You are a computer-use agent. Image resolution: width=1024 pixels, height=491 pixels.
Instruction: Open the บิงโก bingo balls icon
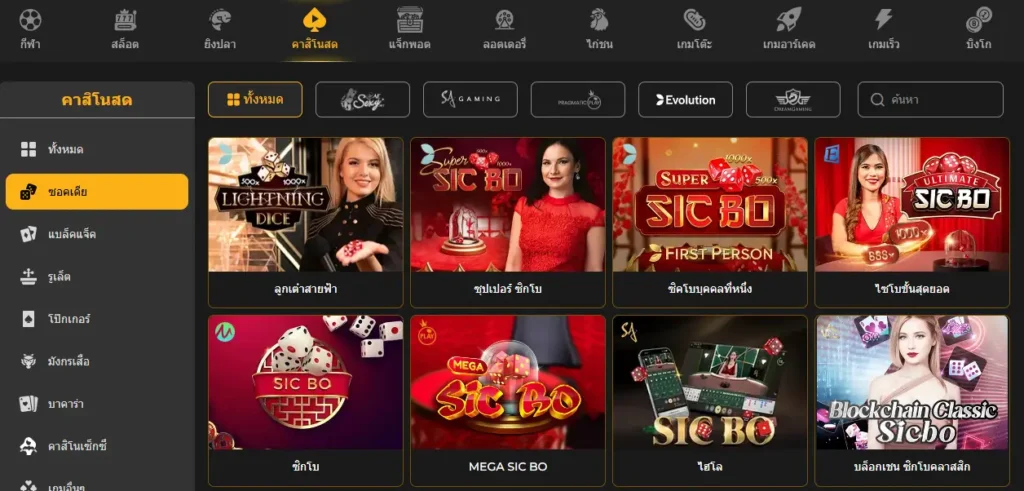978,20
